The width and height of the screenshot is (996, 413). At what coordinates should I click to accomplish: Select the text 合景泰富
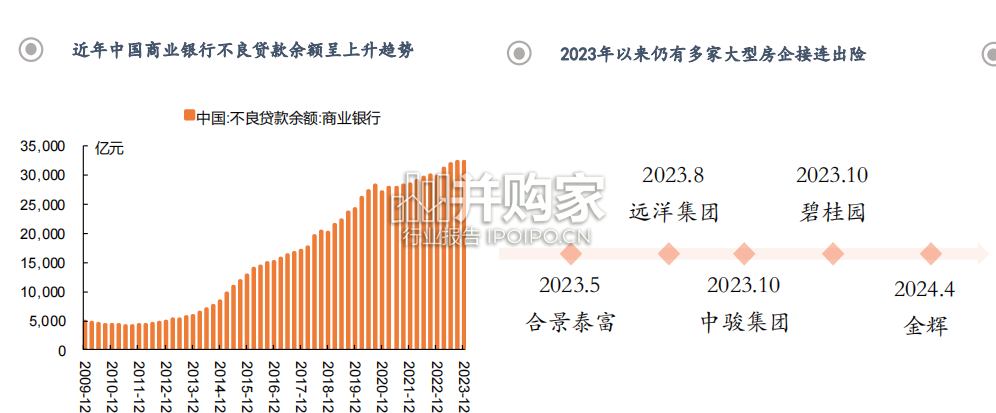tap(570, 322)
